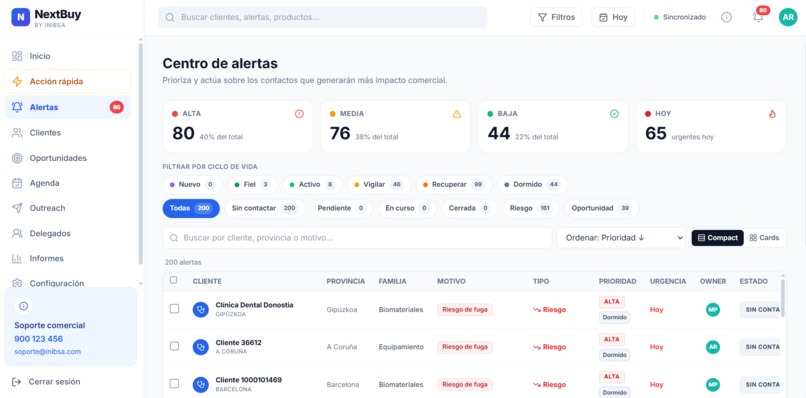
Task: Select the Todas 200 tab
Action: (x=191, y=208)
